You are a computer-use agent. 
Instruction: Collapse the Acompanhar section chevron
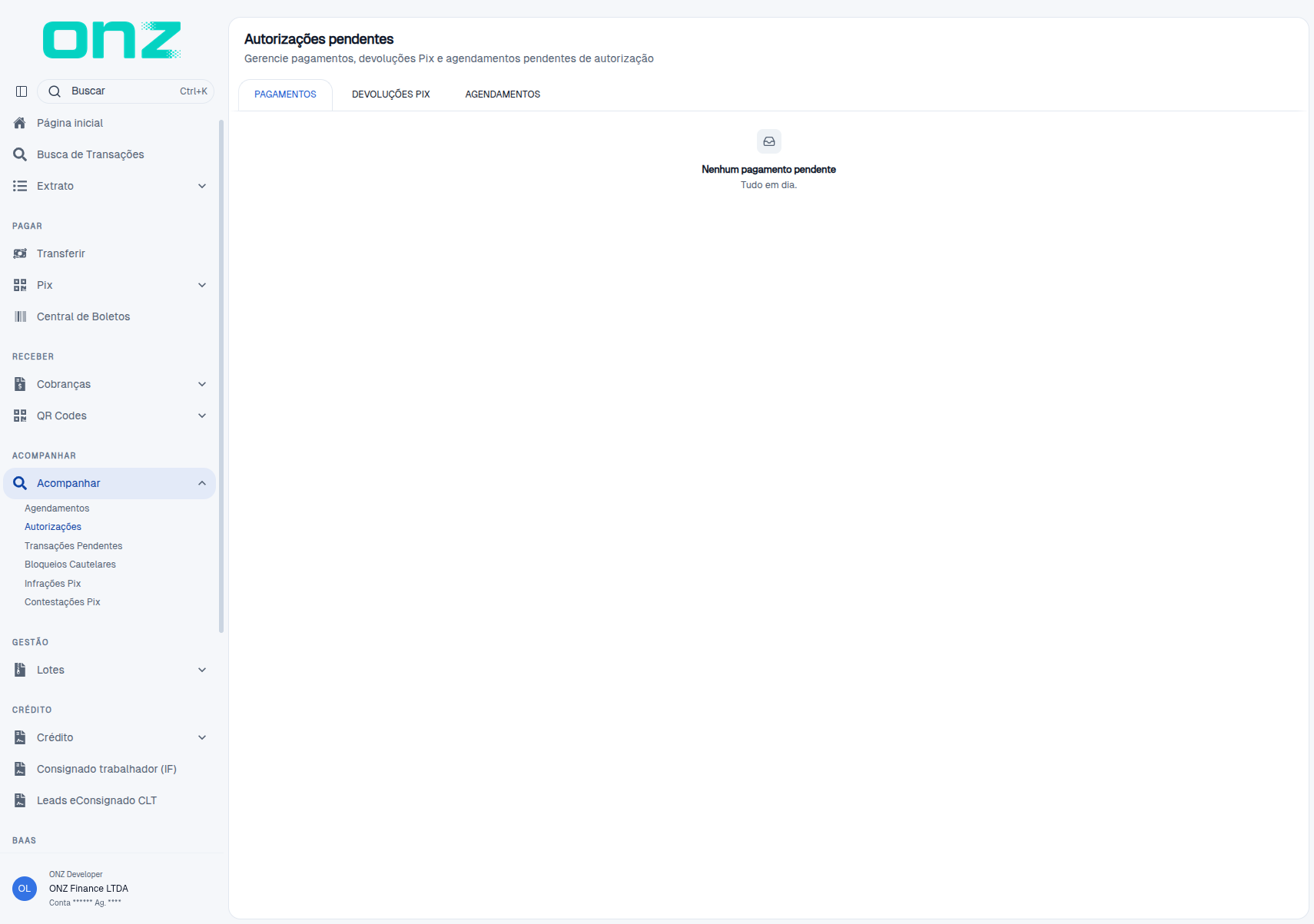click(x=202, y=483)
